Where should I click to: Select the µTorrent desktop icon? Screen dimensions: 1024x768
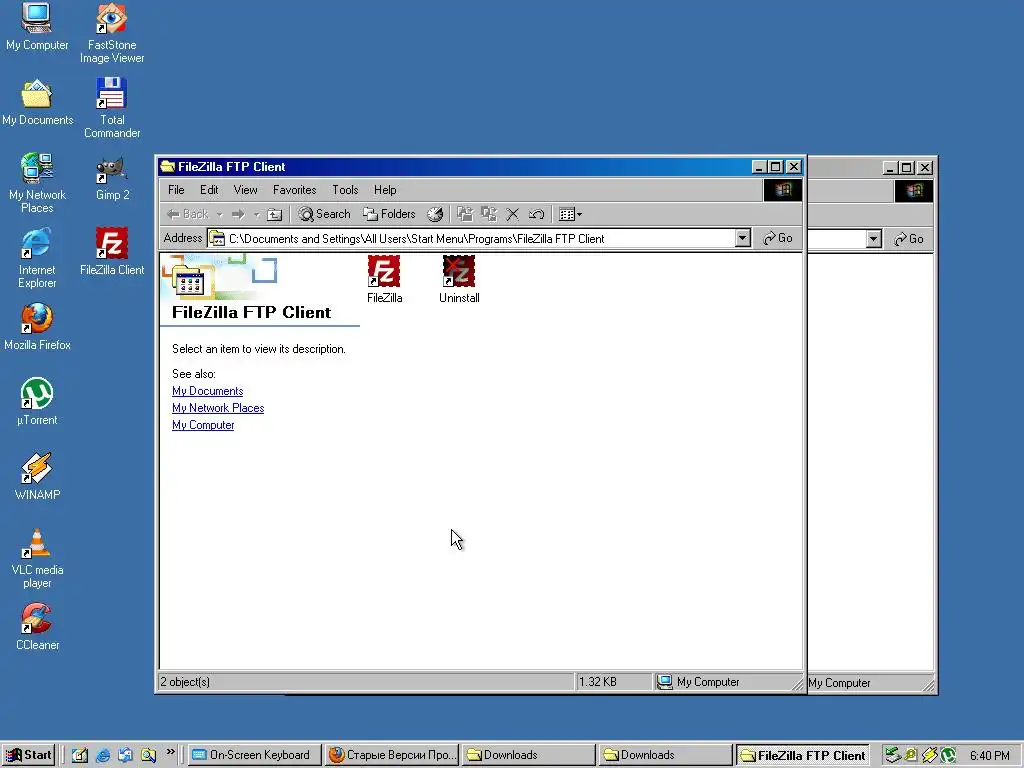[37, 402]
